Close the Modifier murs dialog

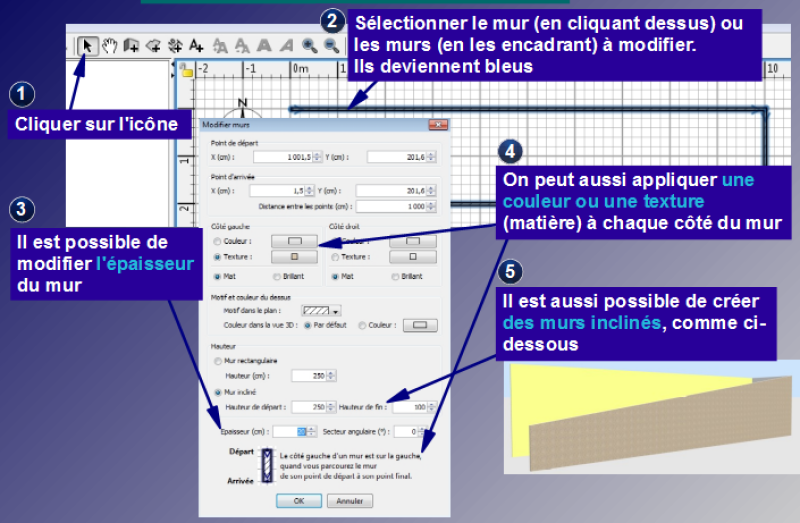pos(437,125)
